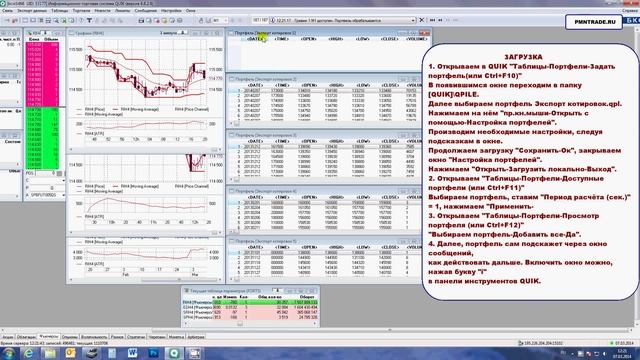This screenshot has width=640, height=360.
Task: Click <OPEN> header in Экспорт котировок 1 window
Action: point(309,39)
